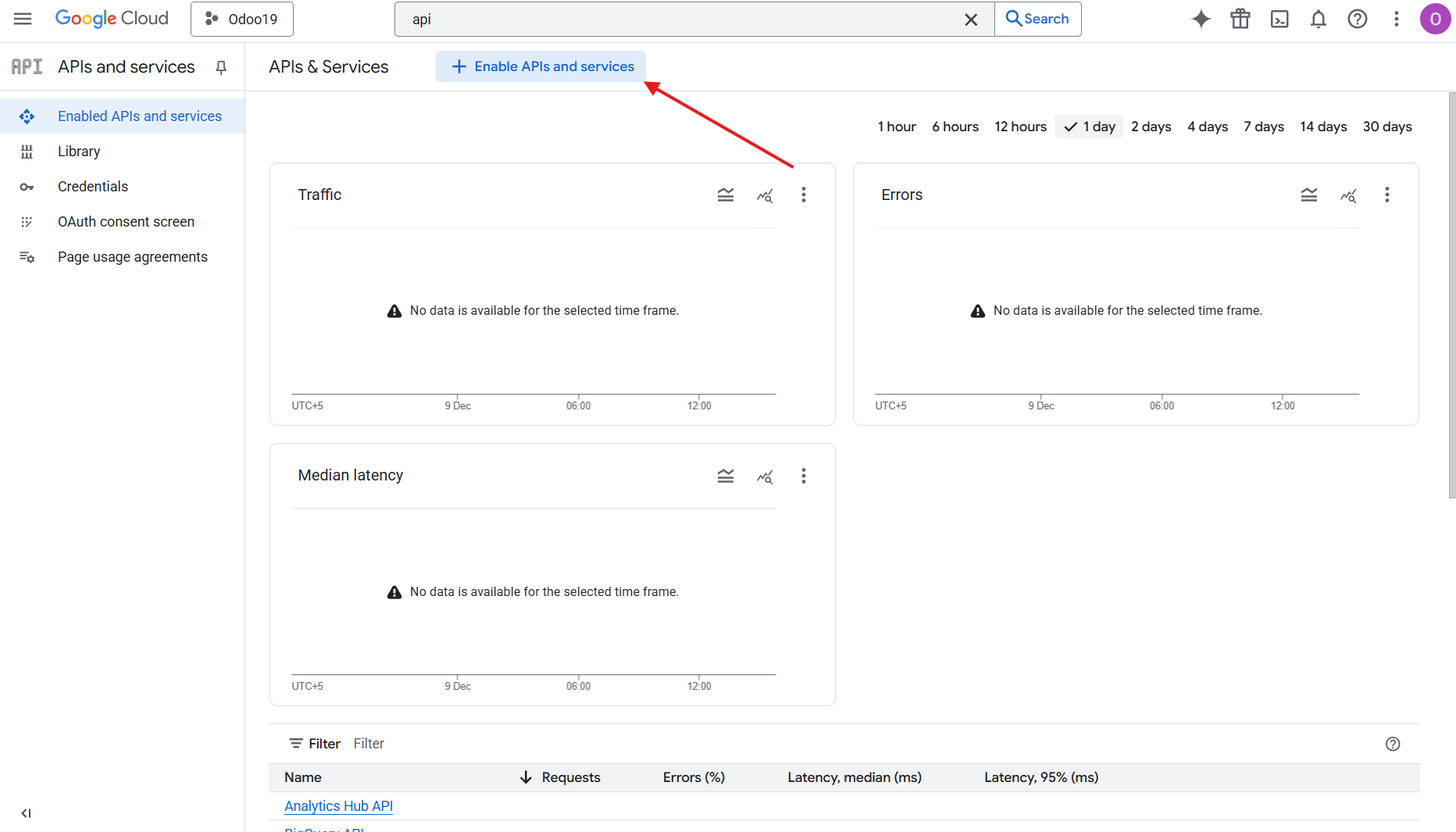The height and width of the screenshot is (832, 1456).
Task: Open Gemini AI assistant sparkle icon
Action: tap(1201, 19)
